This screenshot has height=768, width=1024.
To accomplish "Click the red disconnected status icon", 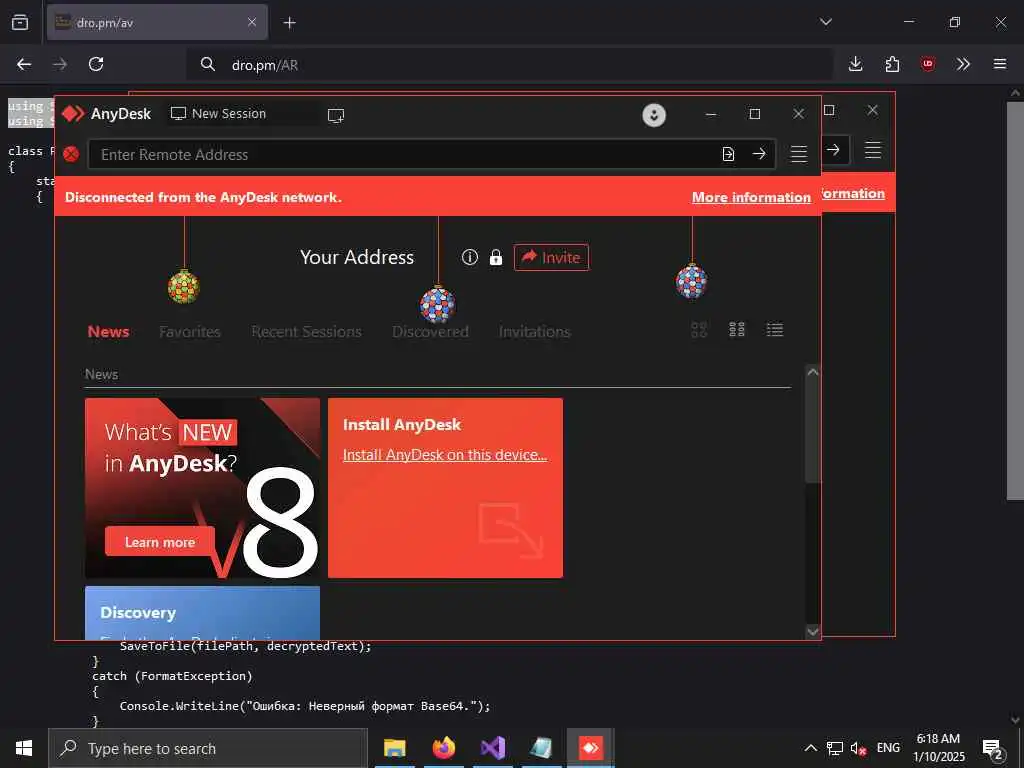I will 71,154.
